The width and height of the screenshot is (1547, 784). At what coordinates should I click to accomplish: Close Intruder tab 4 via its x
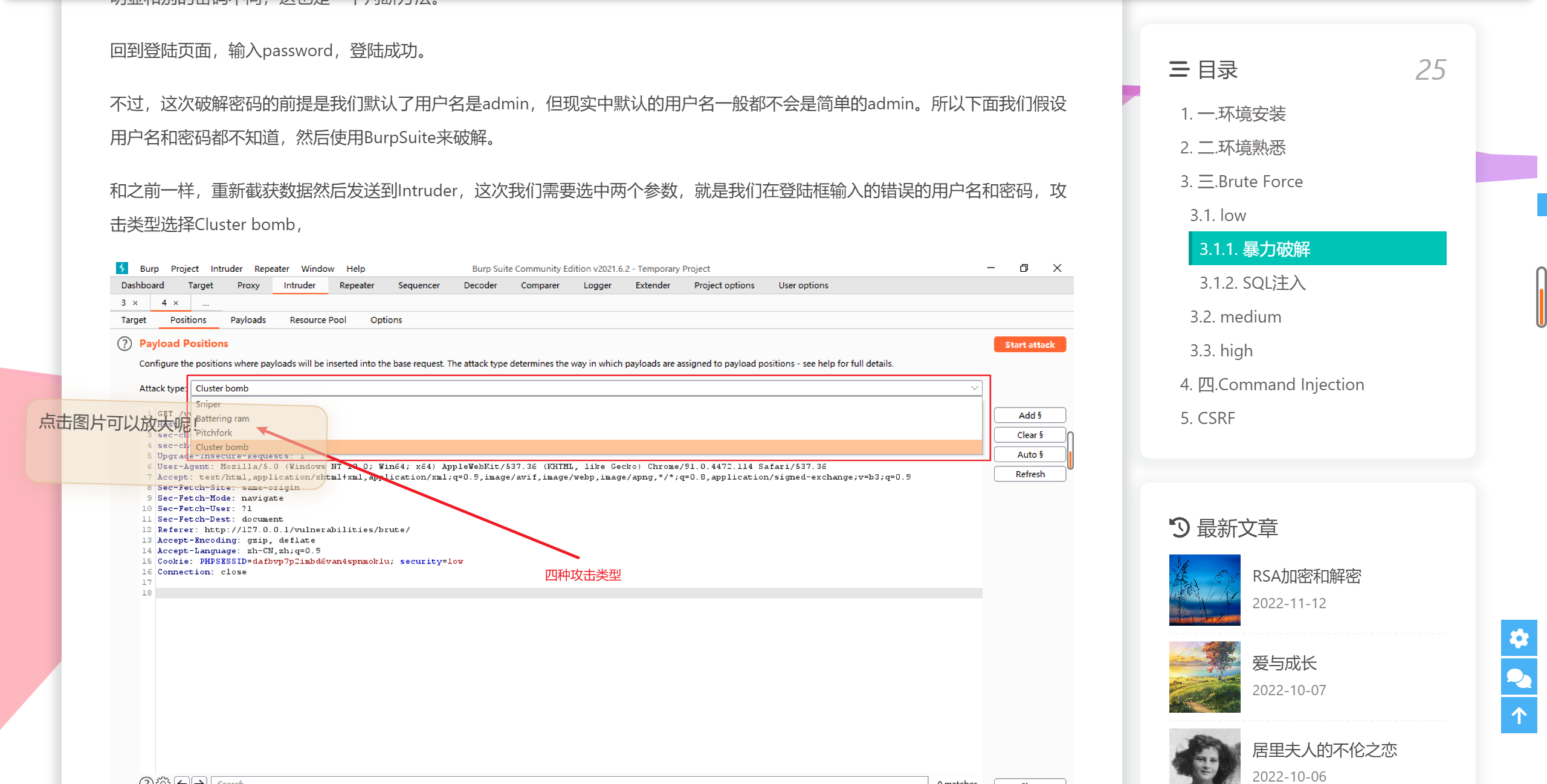tap(176, 303)
